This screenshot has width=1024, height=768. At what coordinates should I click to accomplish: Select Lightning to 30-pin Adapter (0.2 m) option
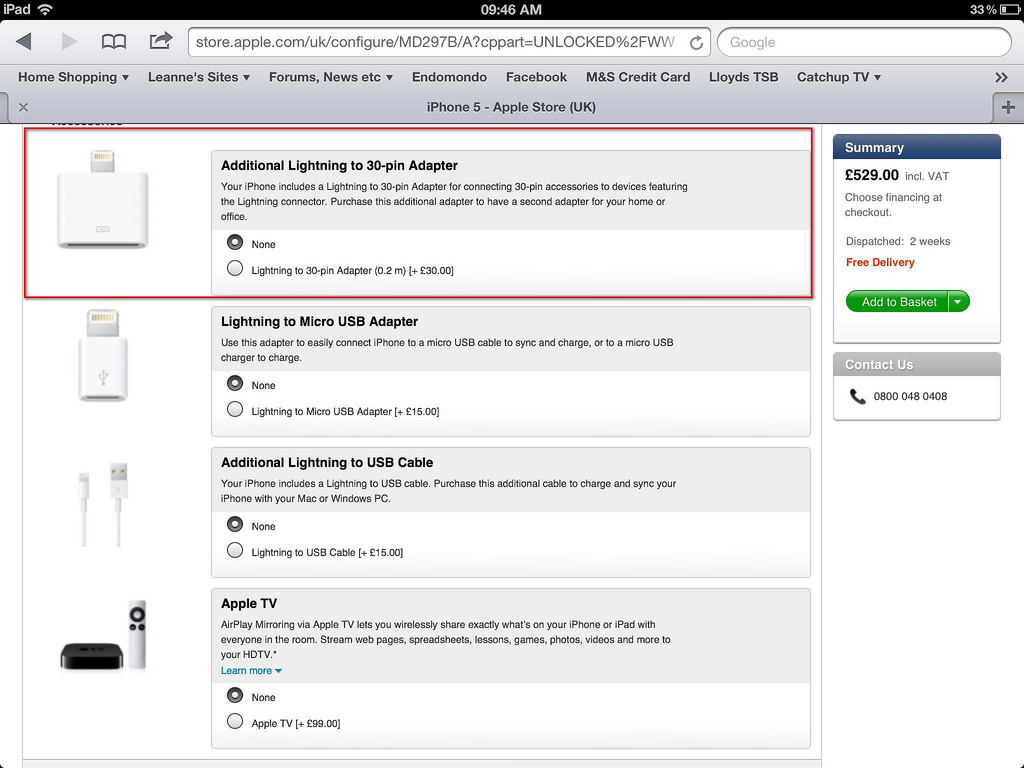coord(235,268)
